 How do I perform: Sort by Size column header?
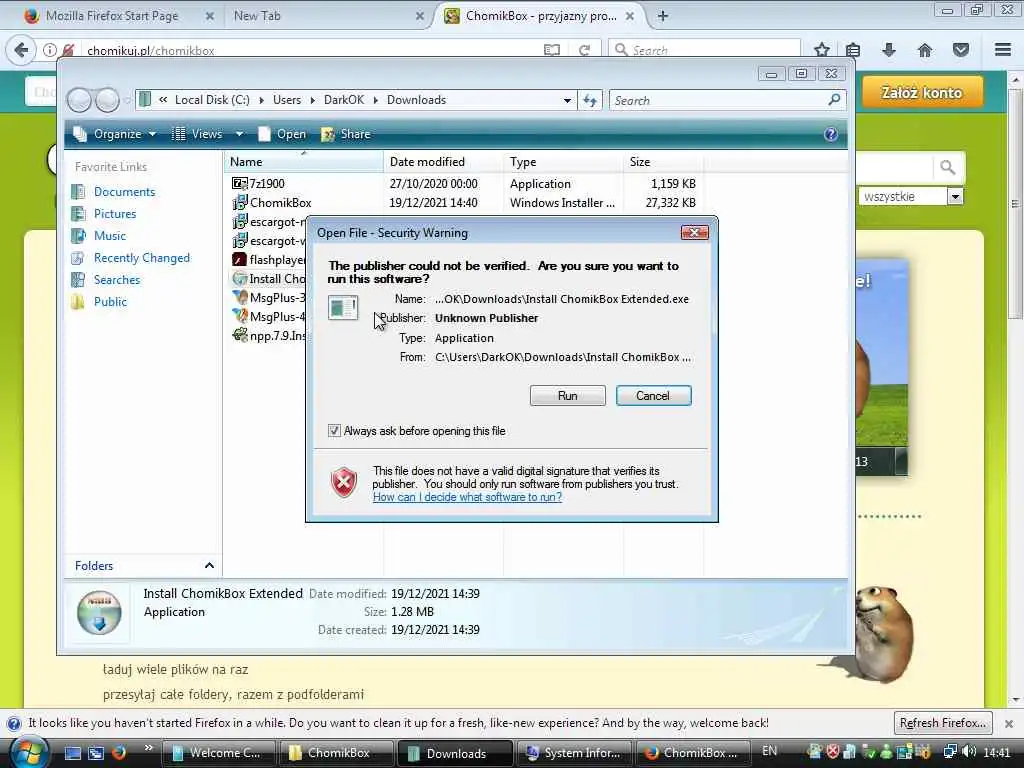664,162
